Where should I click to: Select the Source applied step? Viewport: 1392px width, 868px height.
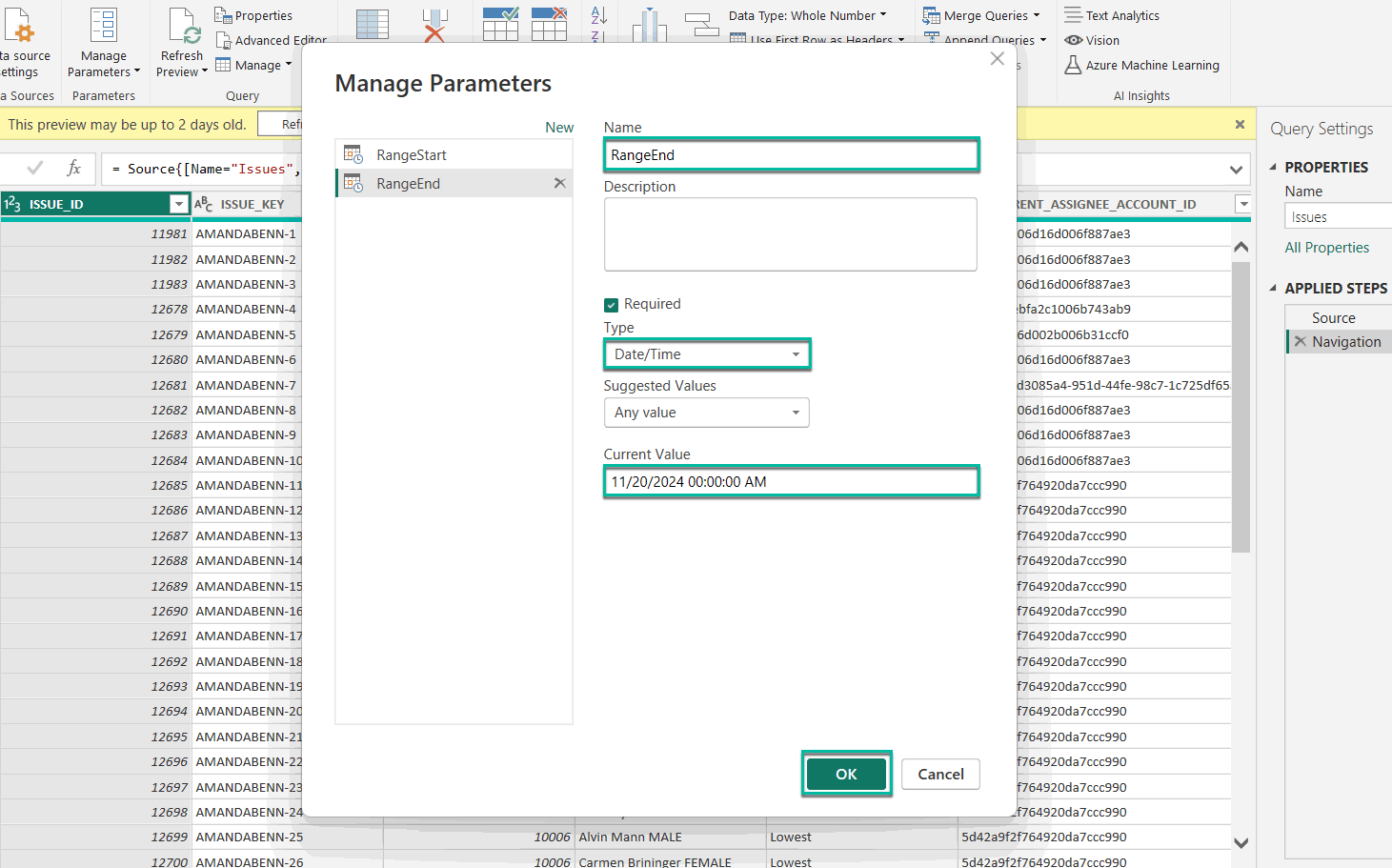[x=1333, y=318]
